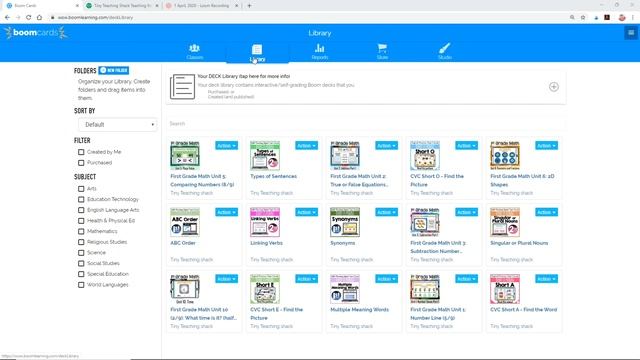Open Chrome three-dot menu
The height and width of the screenshot is (360, 640).
coord(633,18)
